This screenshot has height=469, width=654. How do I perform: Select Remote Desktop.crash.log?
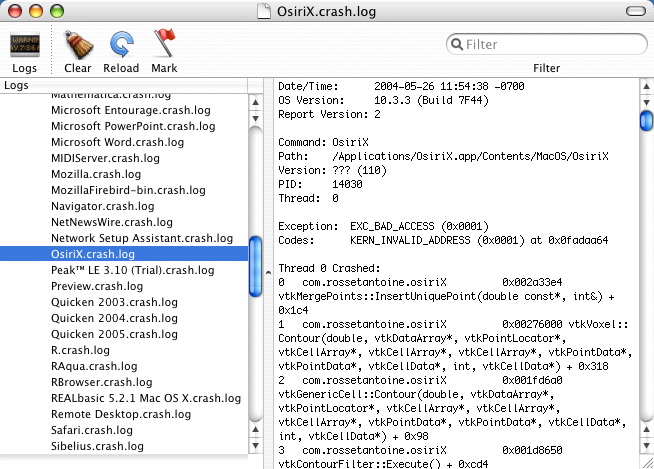(121, 414)
